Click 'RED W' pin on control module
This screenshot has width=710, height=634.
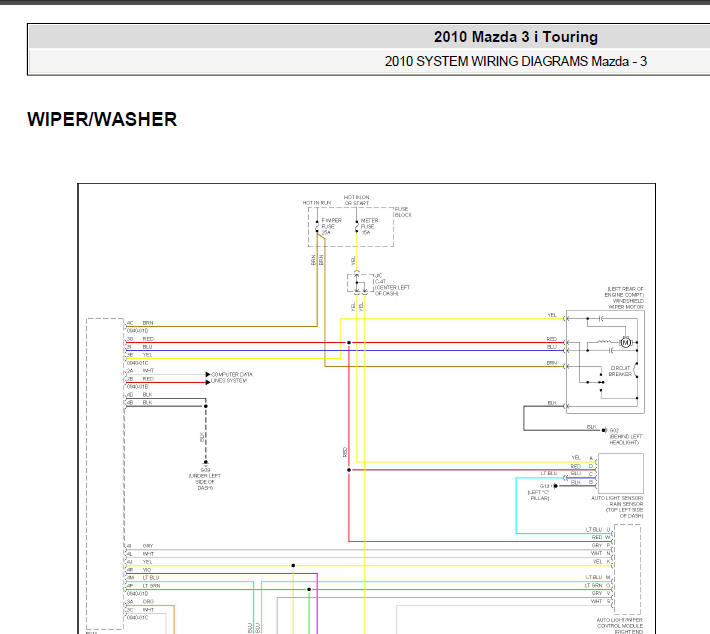[x=601, y=537]
